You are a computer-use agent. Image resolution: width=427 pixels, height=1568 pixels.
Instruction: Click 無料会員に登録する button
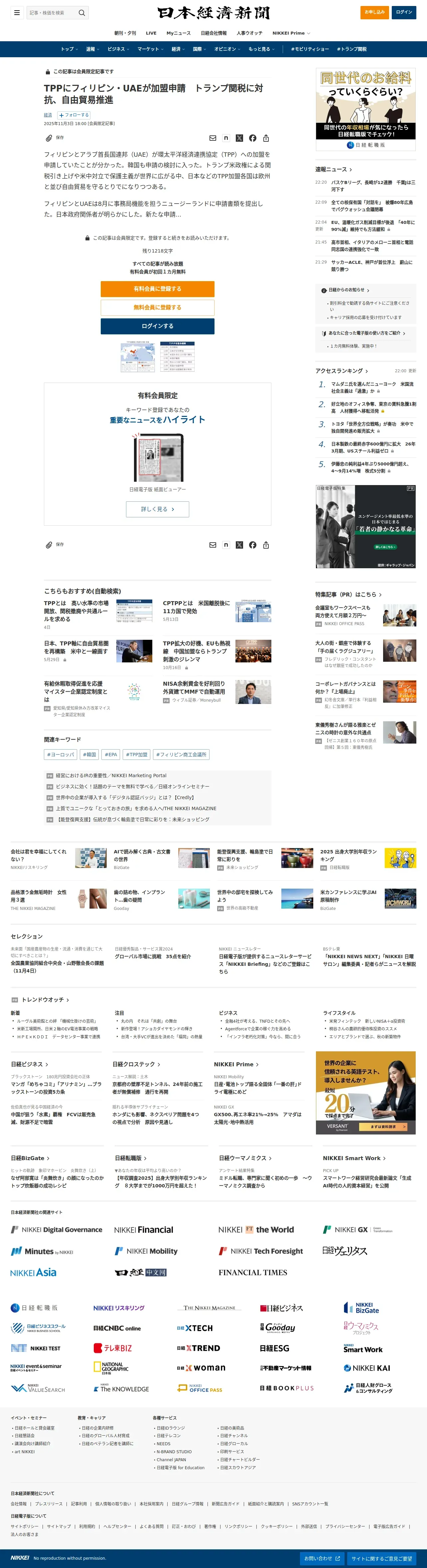158,307
